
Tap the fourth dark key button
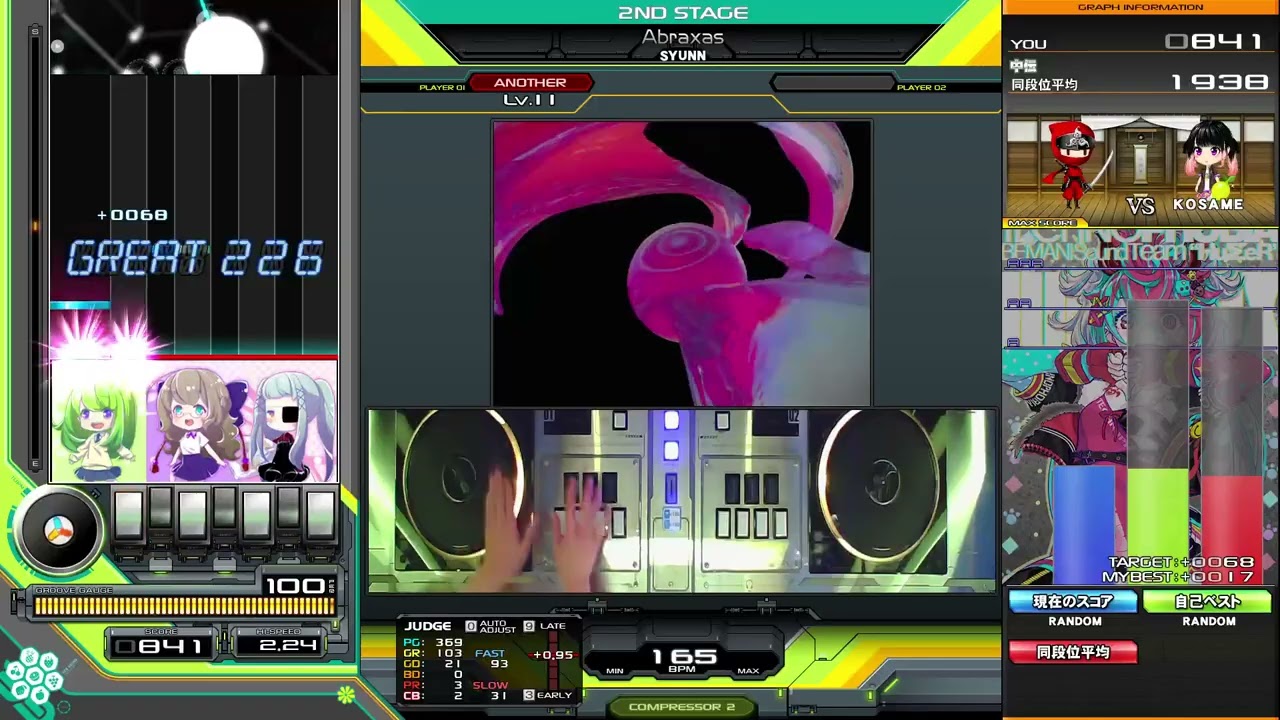pyautogui.click(x=224, y=509)
